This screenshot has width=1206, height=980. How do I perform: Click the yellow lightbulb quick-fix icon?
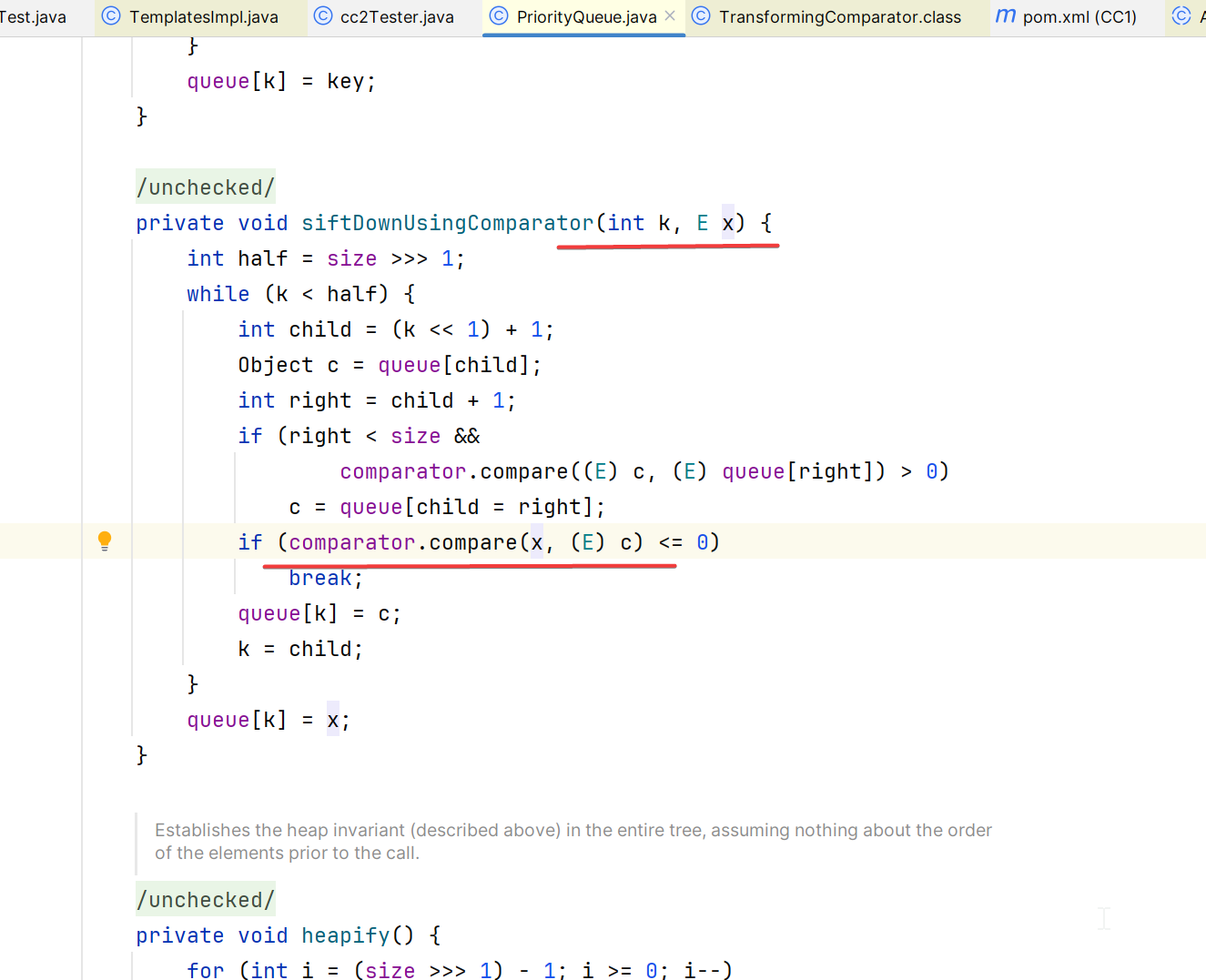click(x=105, y=541)
